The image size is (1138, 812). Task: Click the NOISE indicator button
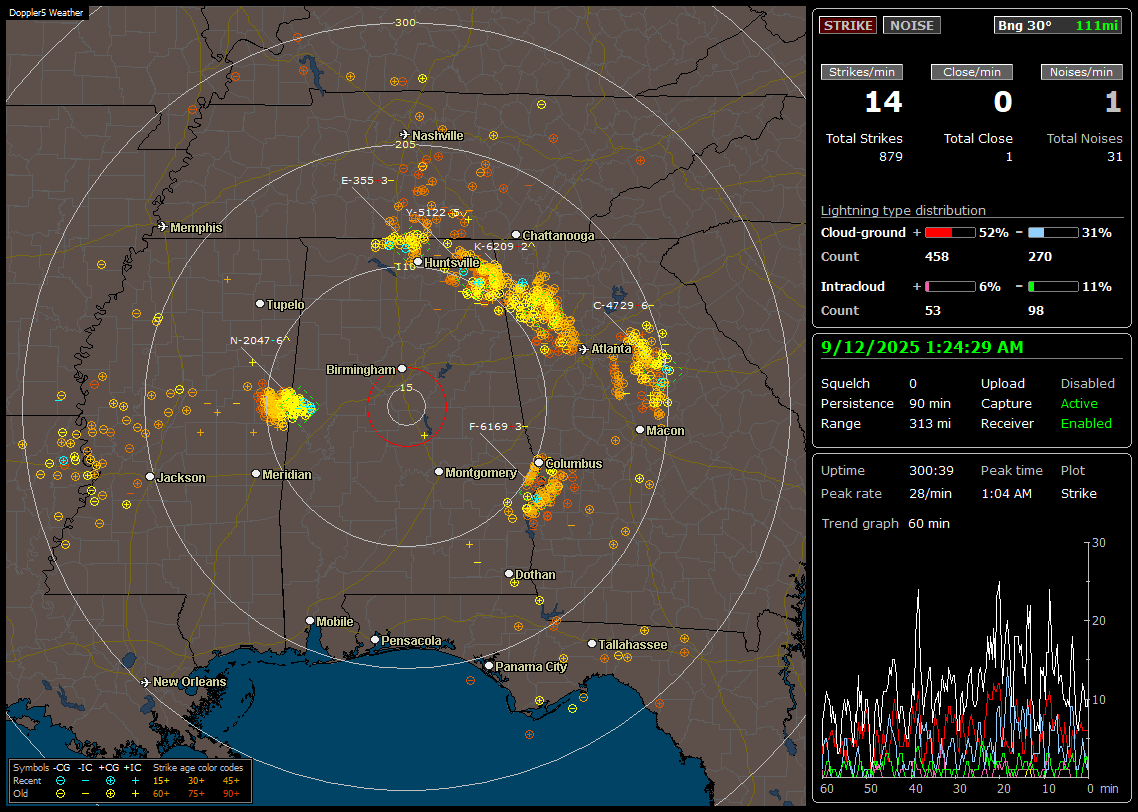tap(912, 25)
